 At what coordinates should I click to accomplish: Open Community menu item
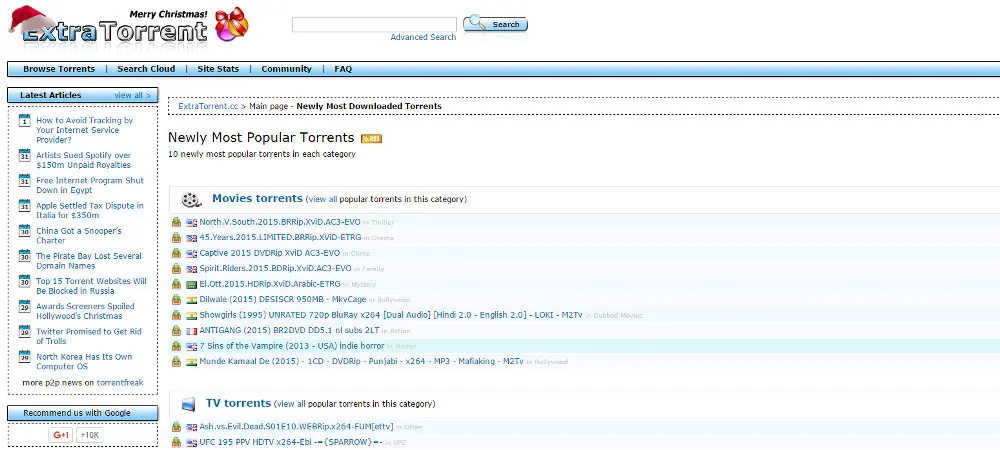[x=286, y=69]
